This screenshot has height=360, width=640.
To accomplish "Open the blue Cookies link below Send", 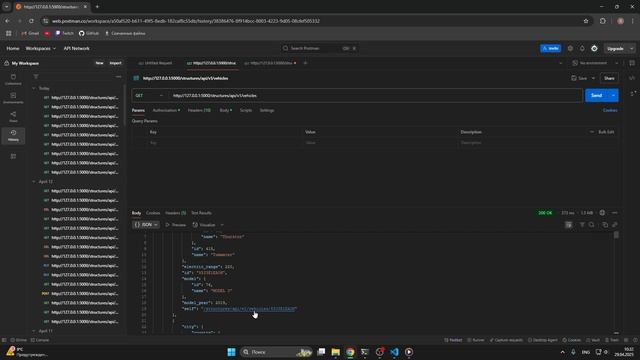I will (610, 110).
